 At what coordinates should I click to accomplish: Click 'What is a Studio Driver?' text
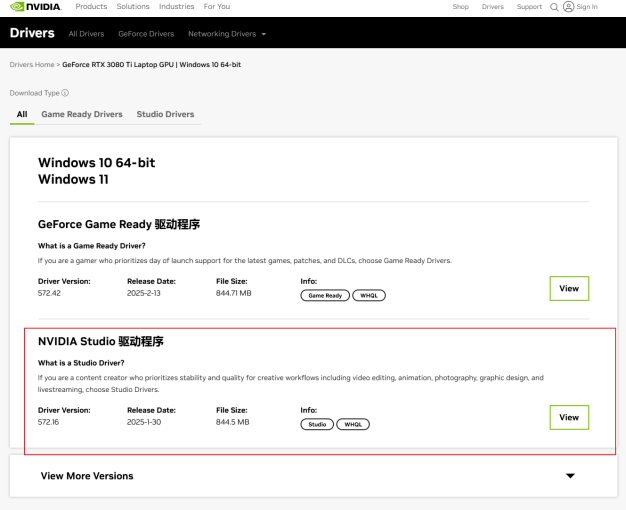tap(81, 363)
